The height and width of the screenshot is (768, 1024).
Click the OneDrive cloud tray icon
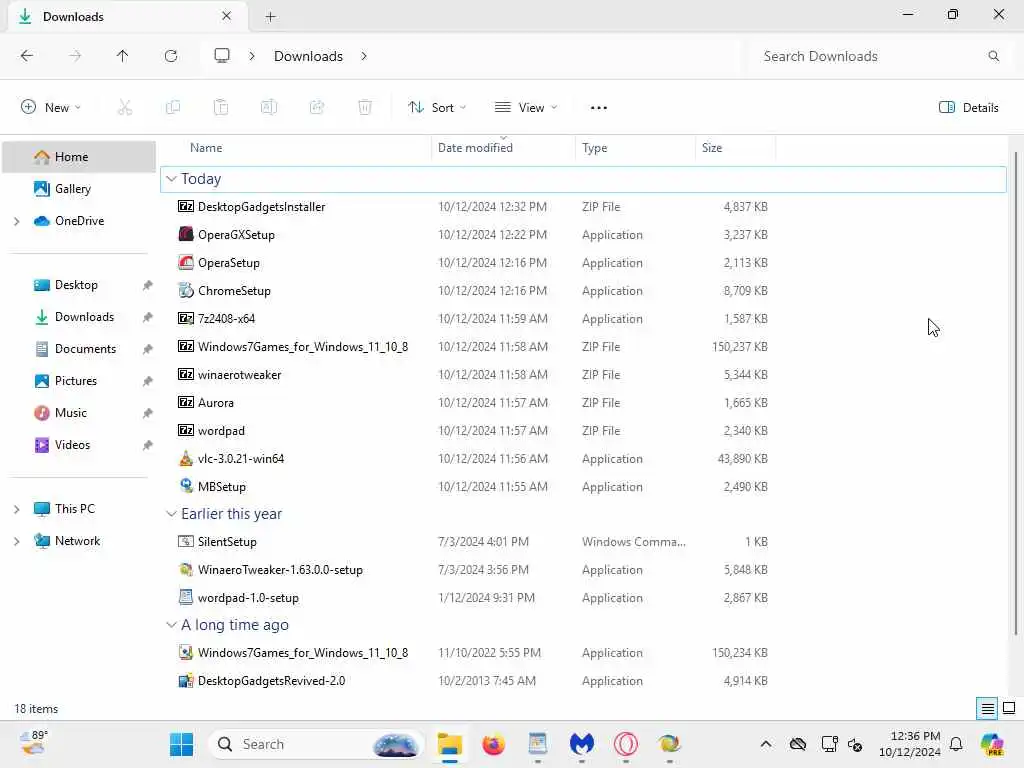797,744
